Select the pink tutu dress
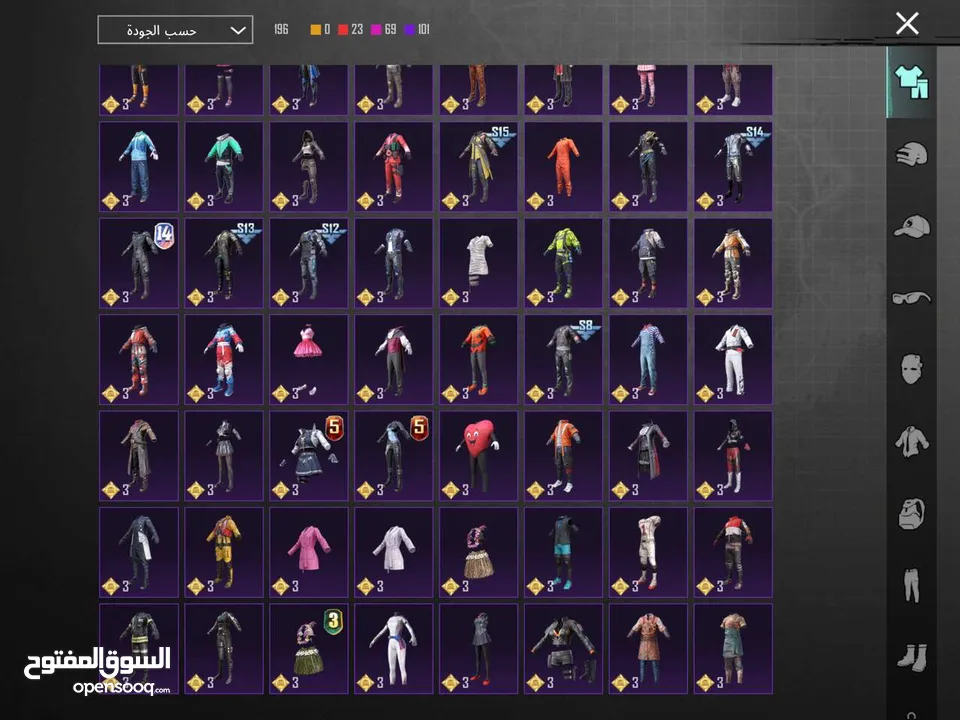This screenshot has height=720, width=960. coord(309,359)
